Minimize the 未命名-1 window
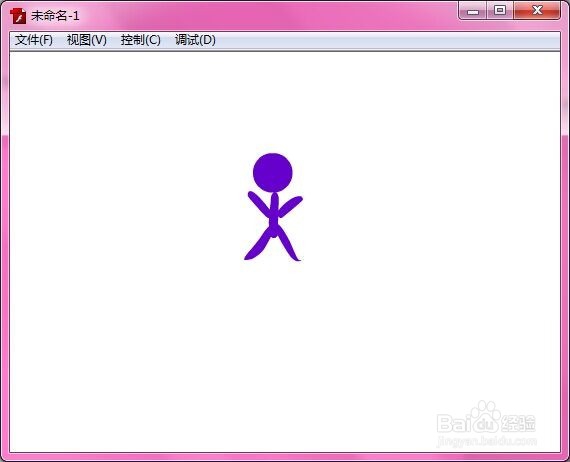The height and width of the screenshot is (462, 570). pyautogui.click(x=473, y=11)
